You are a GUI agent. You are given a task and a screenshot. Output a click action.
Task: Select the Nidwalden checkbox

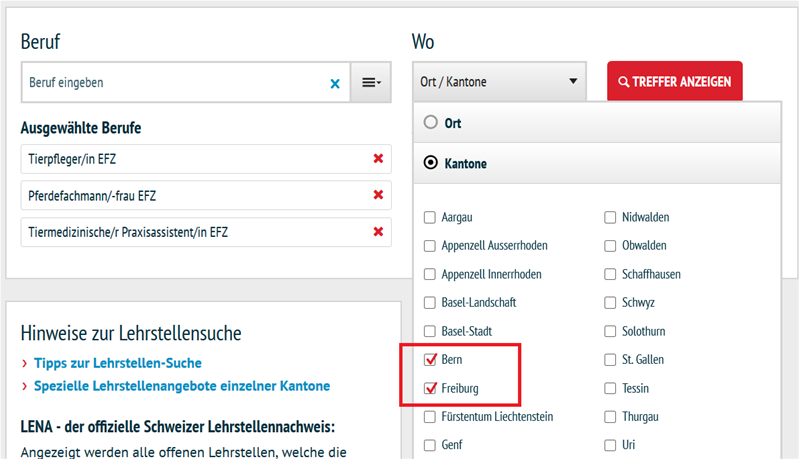(610, 217)
